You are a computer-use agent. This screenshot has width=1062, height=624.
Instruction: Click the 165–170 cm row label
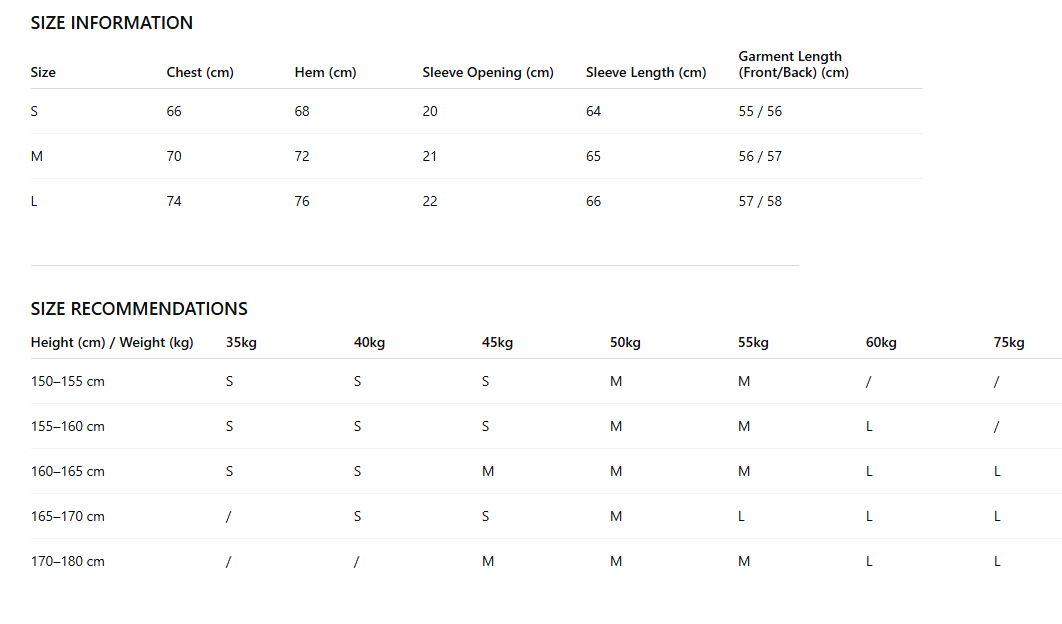pos(68,516)
